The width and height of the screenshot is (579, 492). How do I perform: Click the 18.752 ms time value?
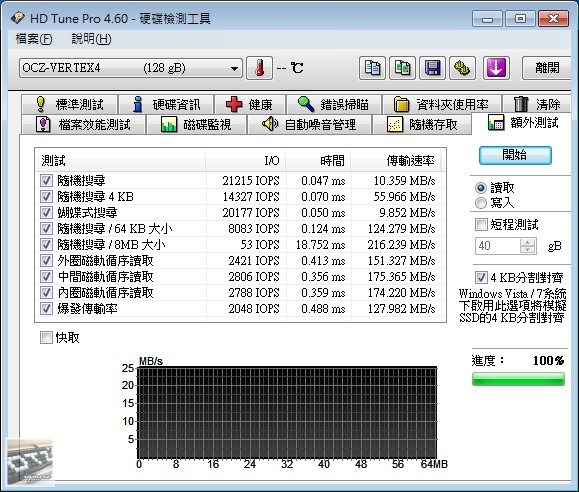click(x=321, y=245)
